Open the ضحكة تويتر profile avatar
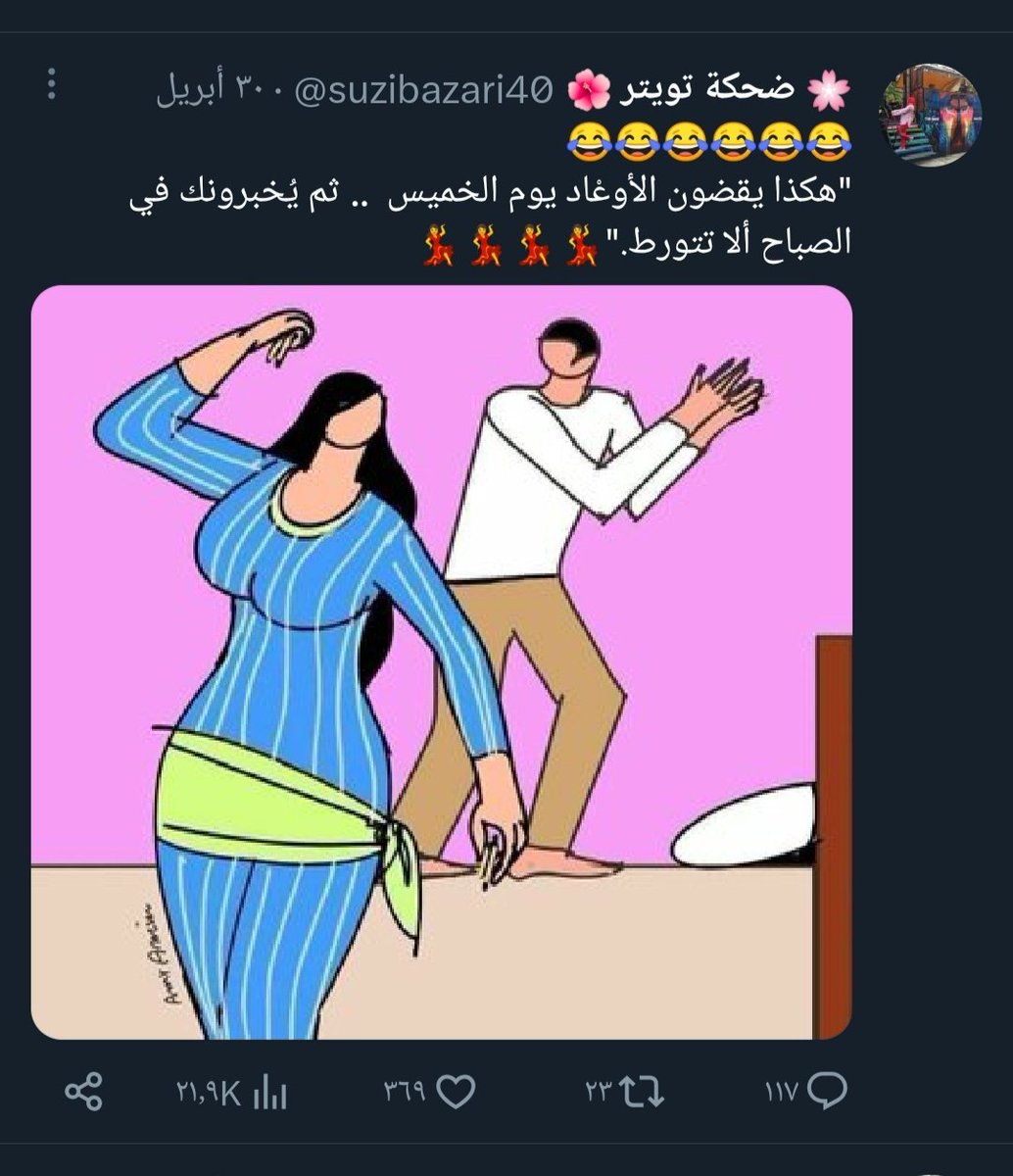The width and height of the screenshot is (1013, 1176). [932, 115]
